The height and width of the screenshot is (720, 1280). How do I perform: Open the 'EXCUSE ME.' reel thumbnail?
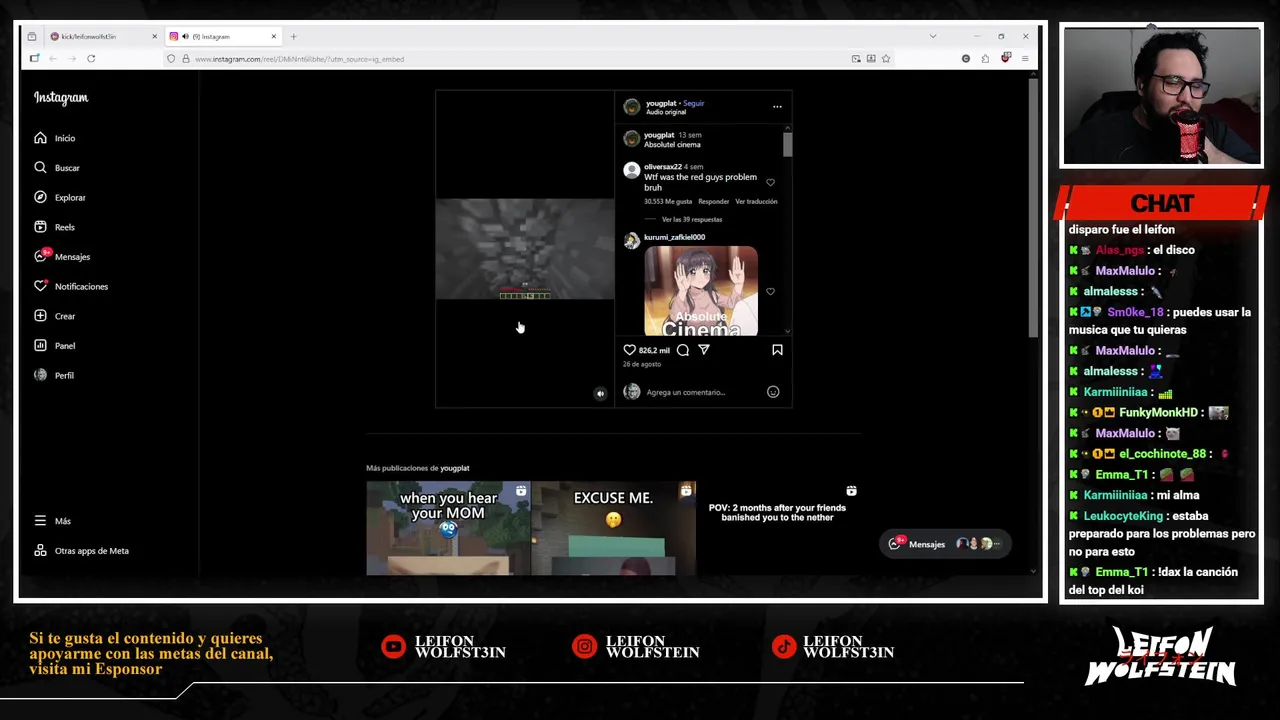point(613,528)
